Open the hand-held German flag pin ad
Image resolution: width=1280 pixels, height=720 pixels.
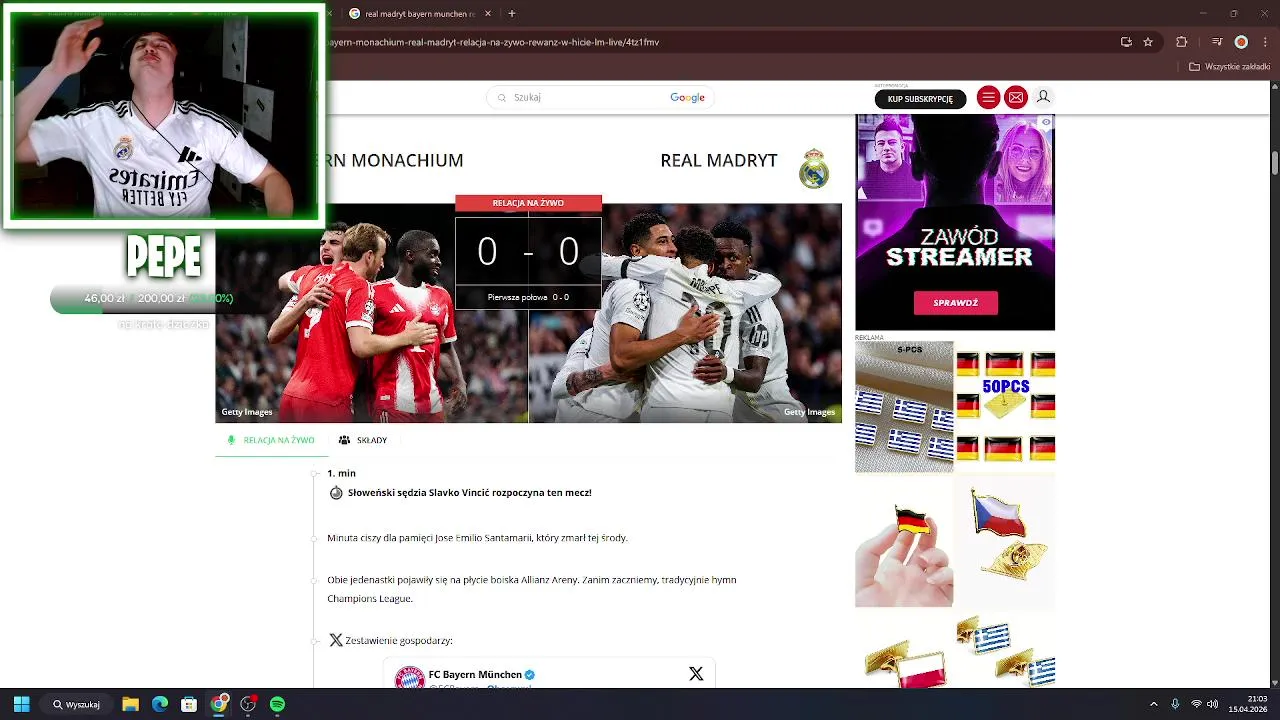(904, 541)
